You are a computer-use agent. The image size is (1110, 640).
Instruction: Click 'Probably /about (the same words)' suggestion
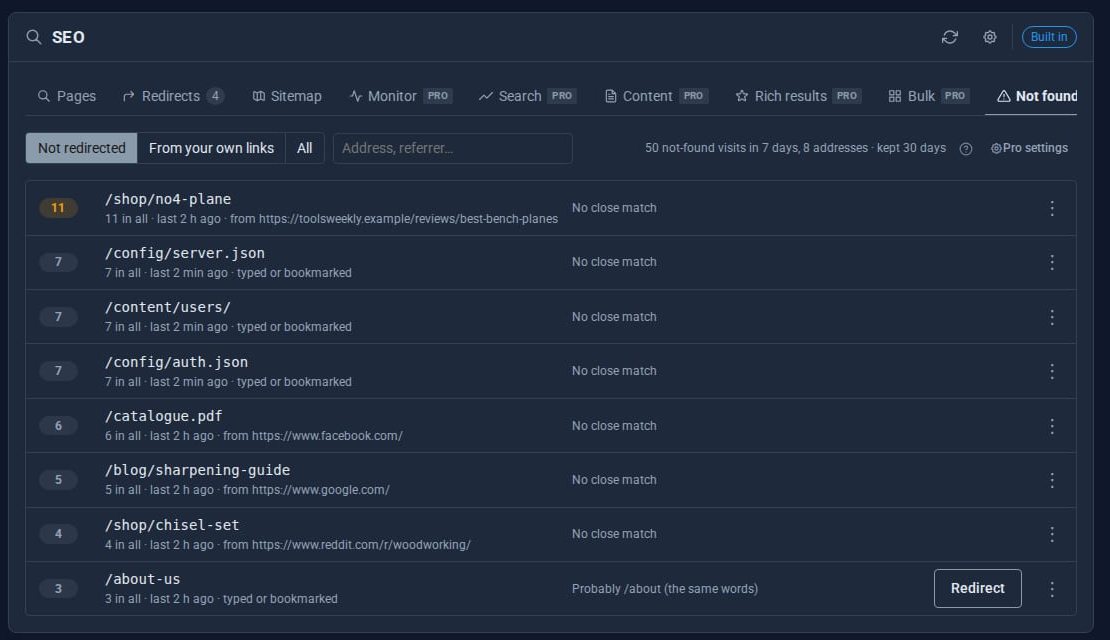(665, 589)
